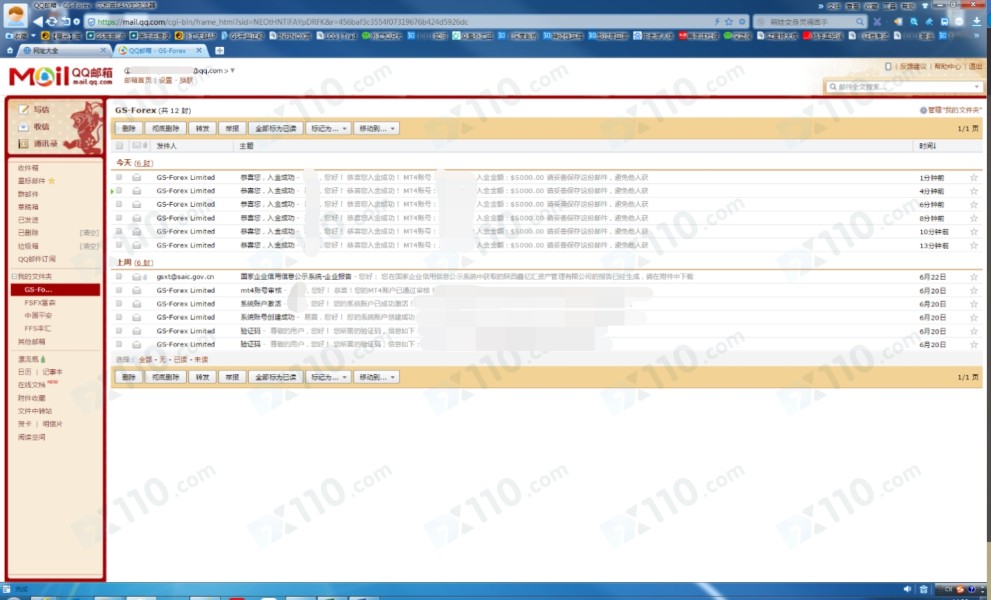Check the email received 8分钟前

tap(119, 218)
